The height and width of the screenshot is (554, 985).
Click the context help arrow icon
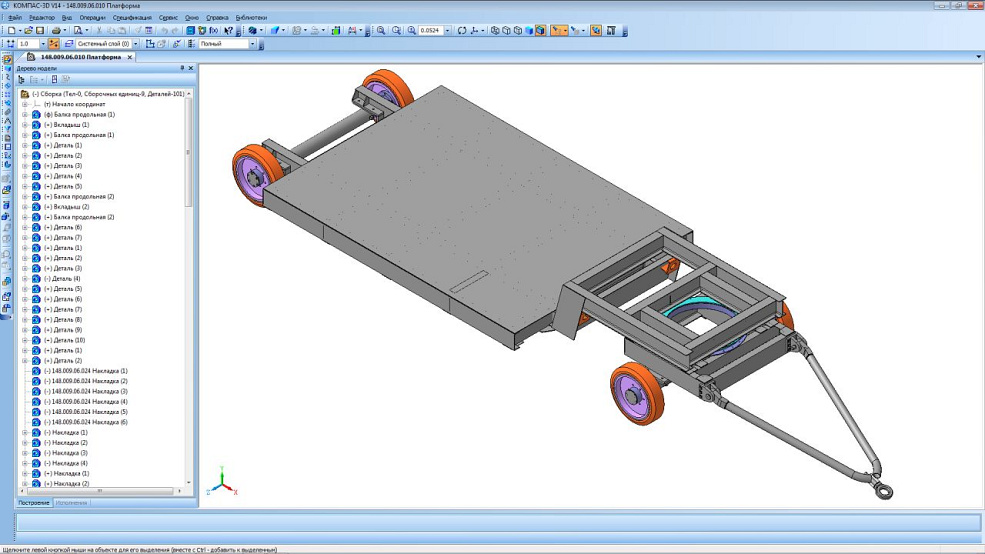click(x=229, y=31)
